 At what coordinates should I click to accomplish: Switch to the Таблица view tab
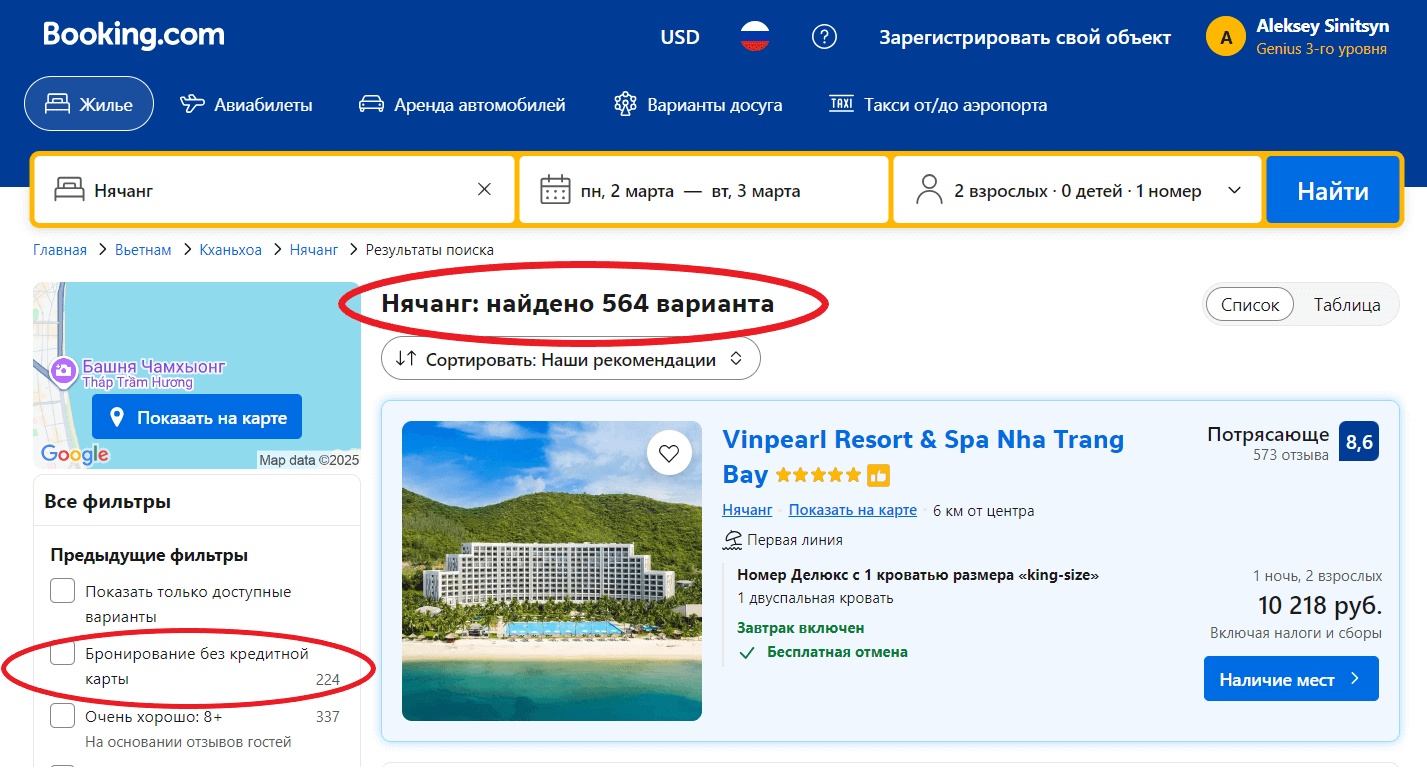1347,304
